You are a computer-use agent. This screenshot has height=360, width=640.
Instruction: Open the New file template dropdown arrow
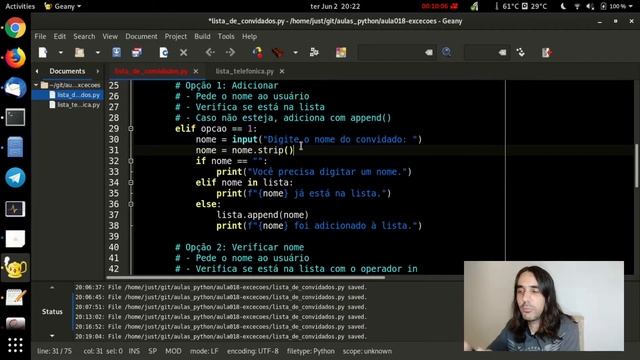click(x=60, y=52)
